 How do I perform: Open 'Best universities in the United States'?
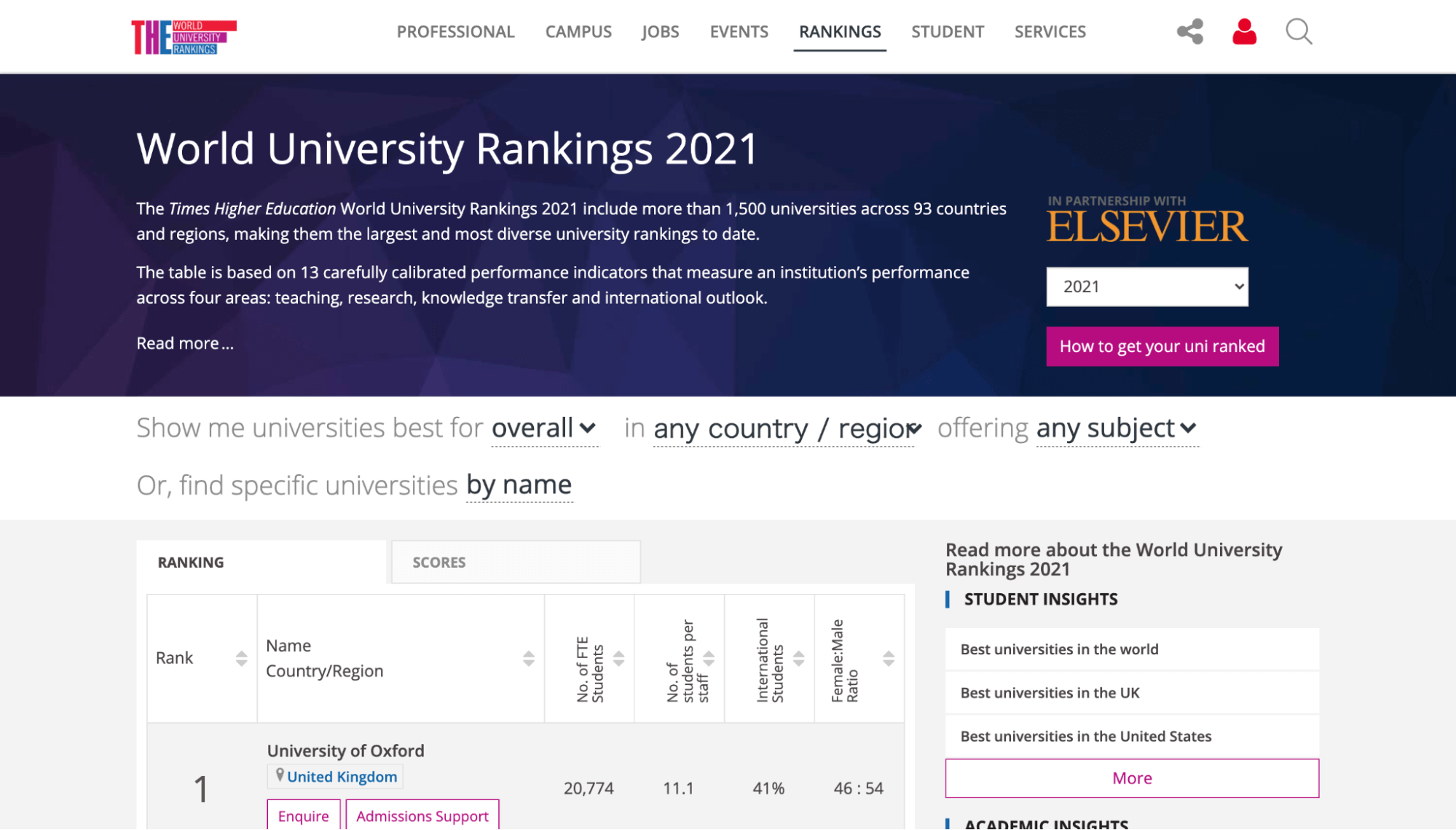point(1132,736)
